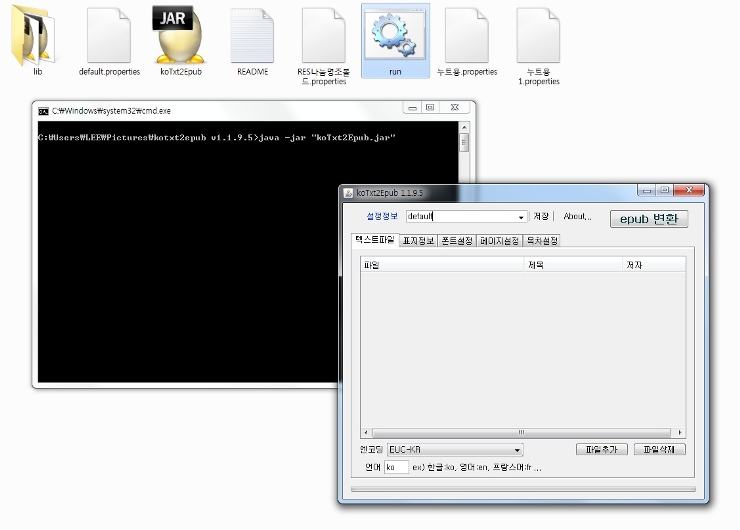Screen dimensions: 740x530
Task: Click the cmd window scroll up arrow
Action: pyautogui.click(x=464, y=127)
